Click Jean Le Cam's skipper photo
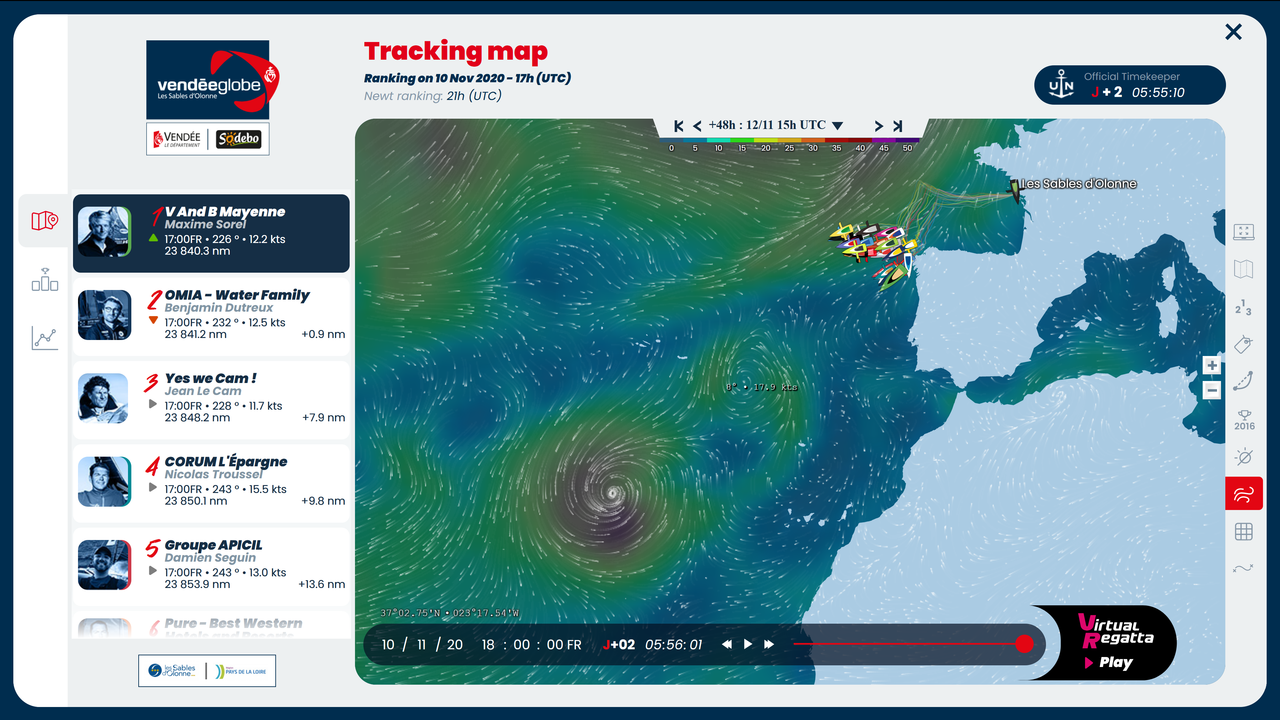 tap(104, 398)
